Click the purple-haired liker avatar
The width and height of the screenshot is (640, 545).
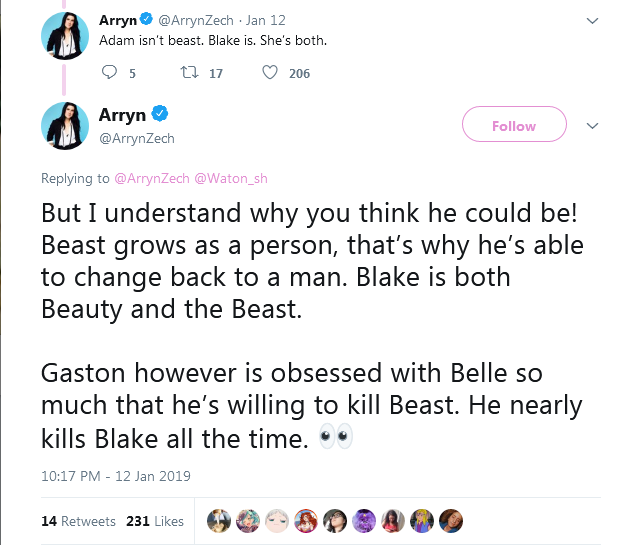pyautogui.click(x=364, y=521)
